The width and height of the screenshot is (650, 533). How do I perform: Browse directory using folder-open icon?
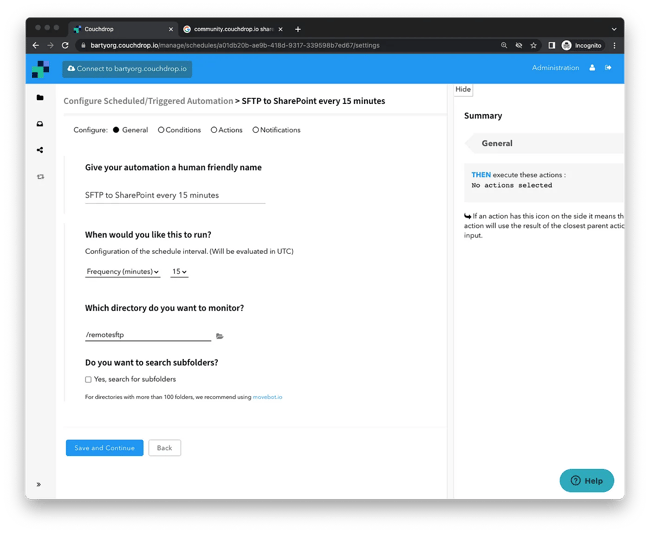[x=220, y=336]
